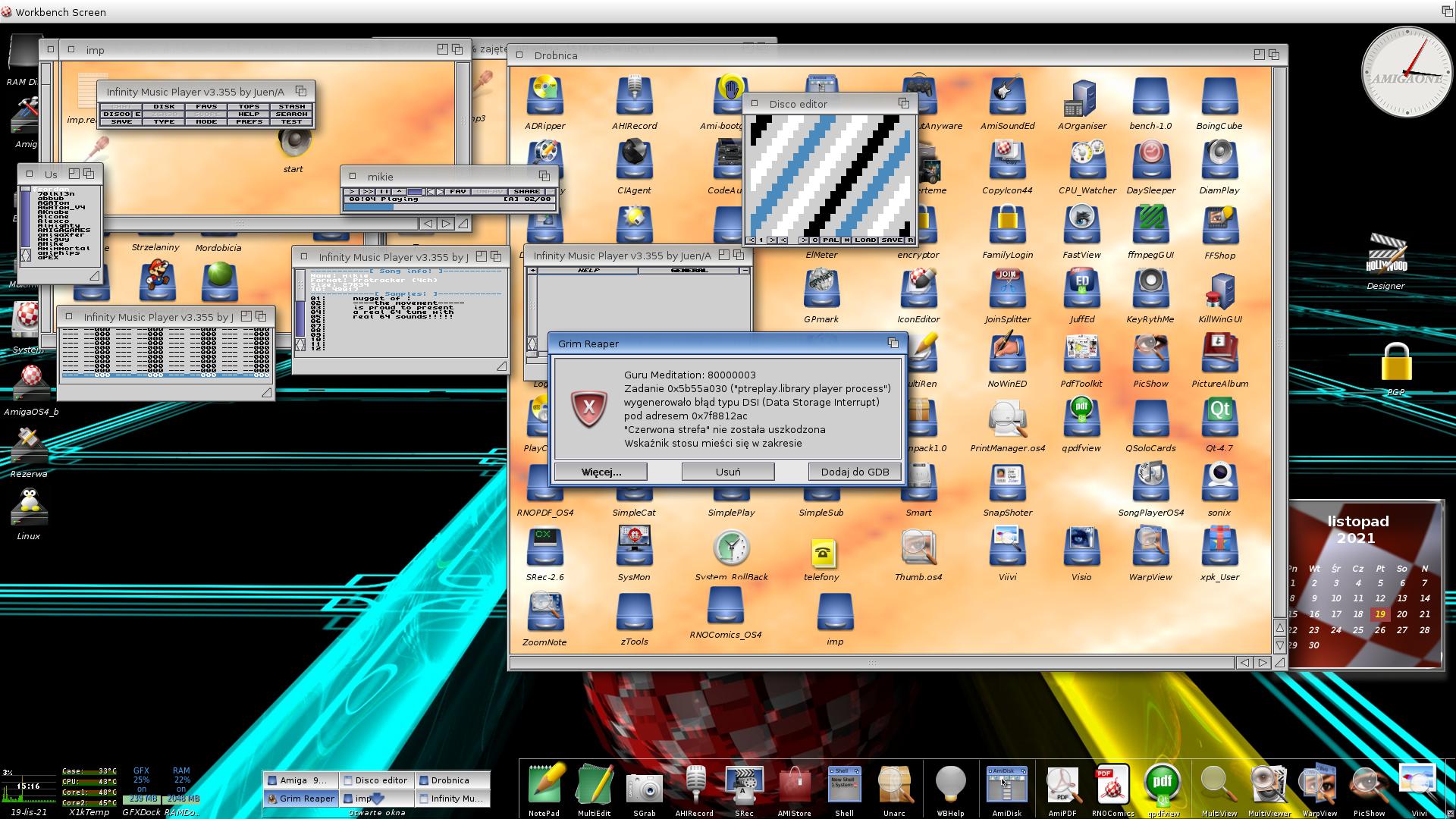Open the Hollywood Designer desktop icon

coord(1386,255)
